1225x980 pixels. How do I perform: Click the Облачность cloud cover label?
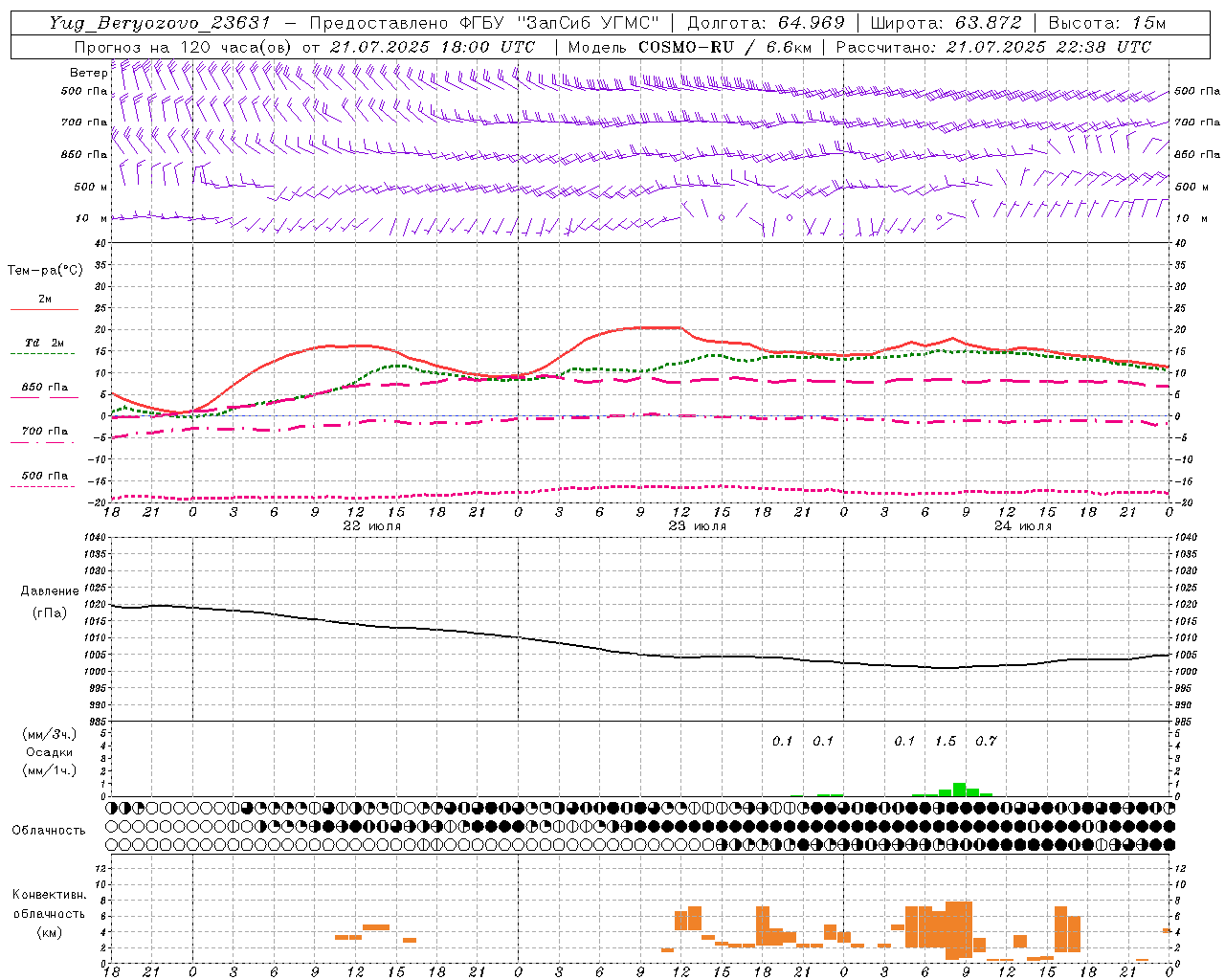pos(49,831)
